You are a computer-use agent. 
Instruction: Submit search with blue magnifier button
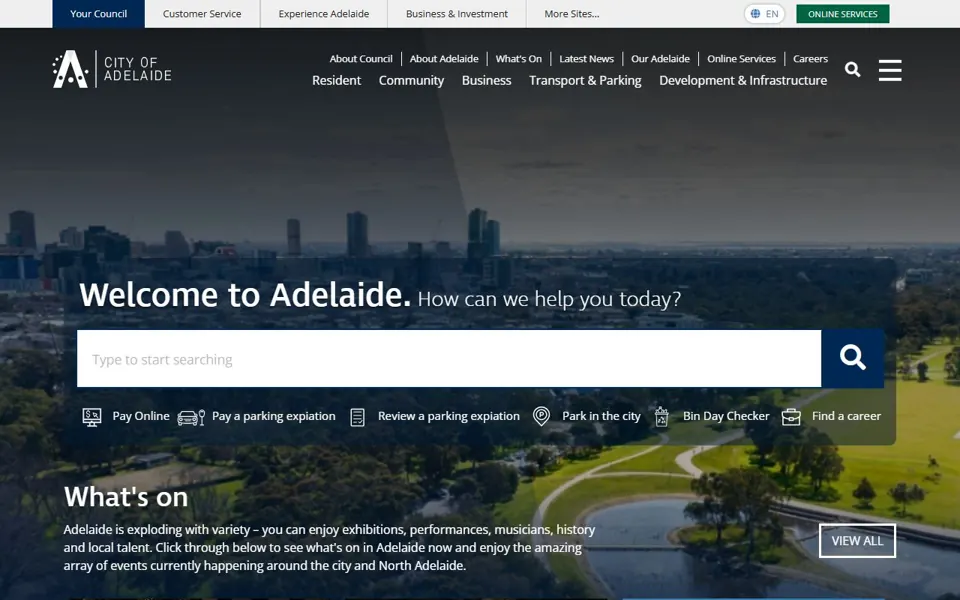point(852,358)
